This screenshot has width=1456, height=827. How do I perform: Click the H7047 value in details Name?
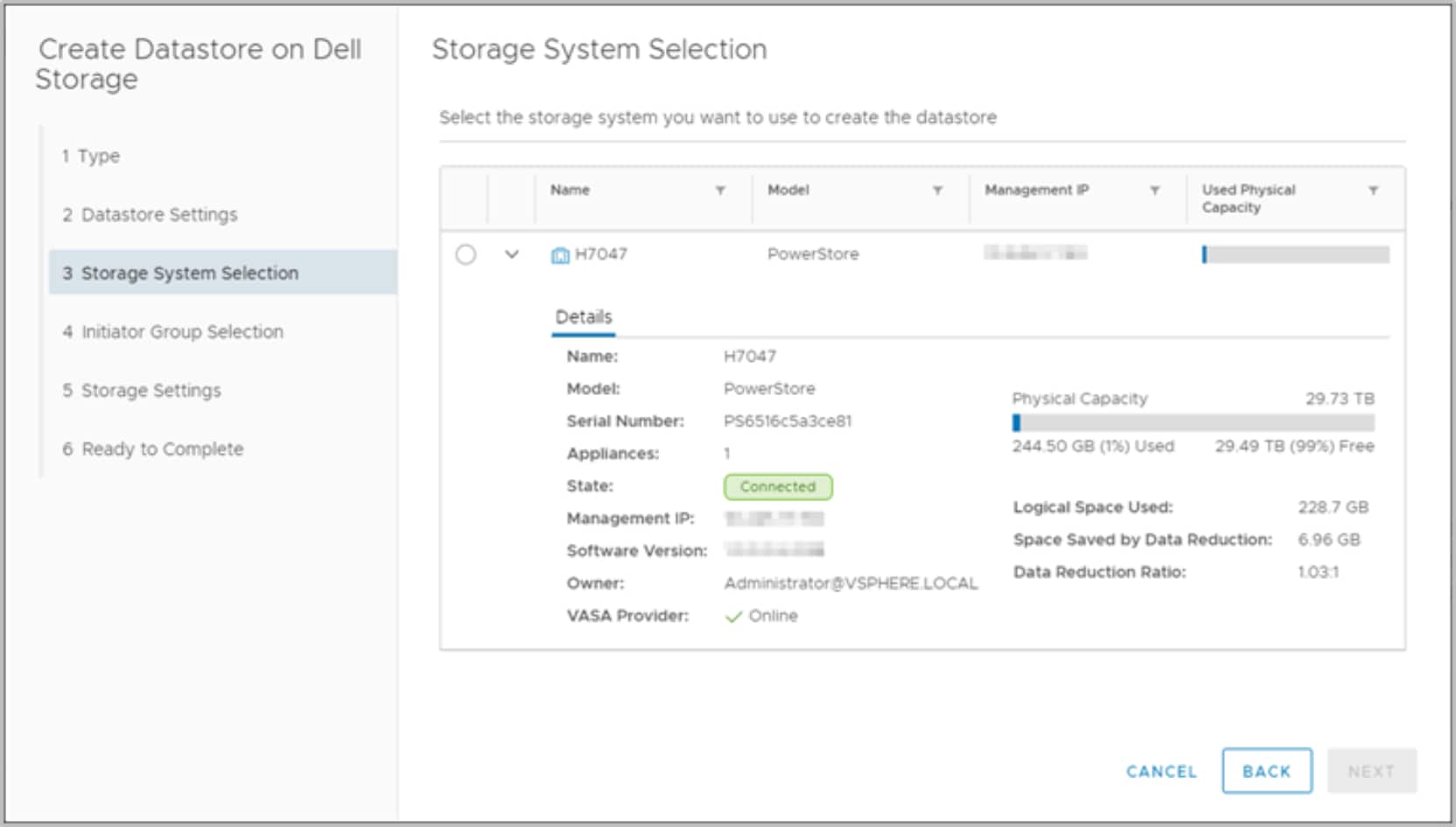click(750, 357)
